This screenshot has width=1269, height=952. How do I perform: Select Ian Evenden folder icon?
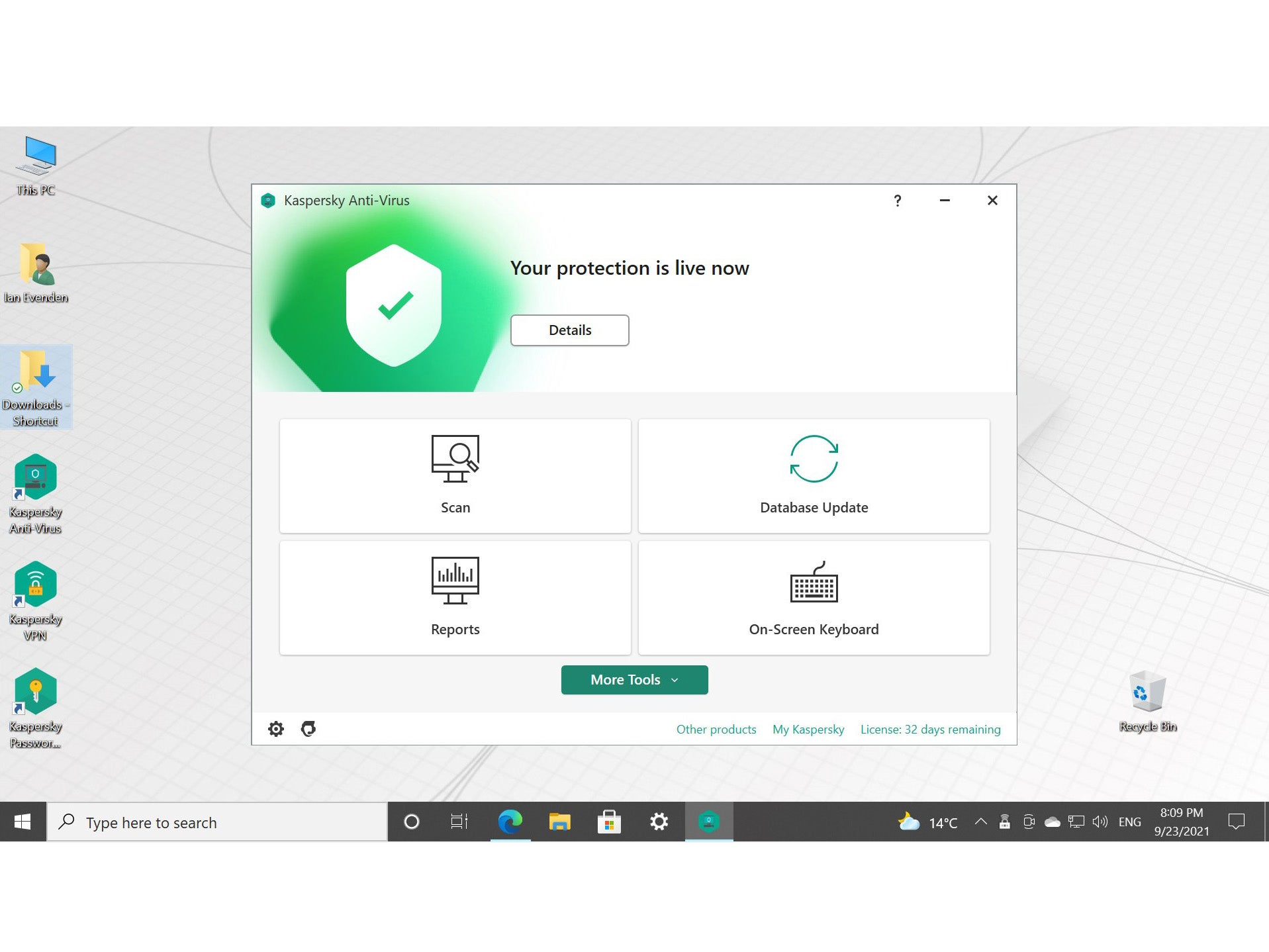36,273
